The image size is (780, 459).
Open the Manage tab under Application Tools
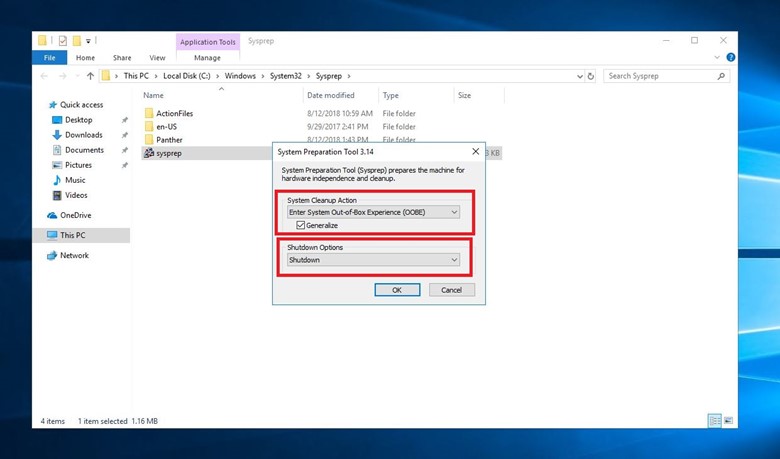pos(207,58)
